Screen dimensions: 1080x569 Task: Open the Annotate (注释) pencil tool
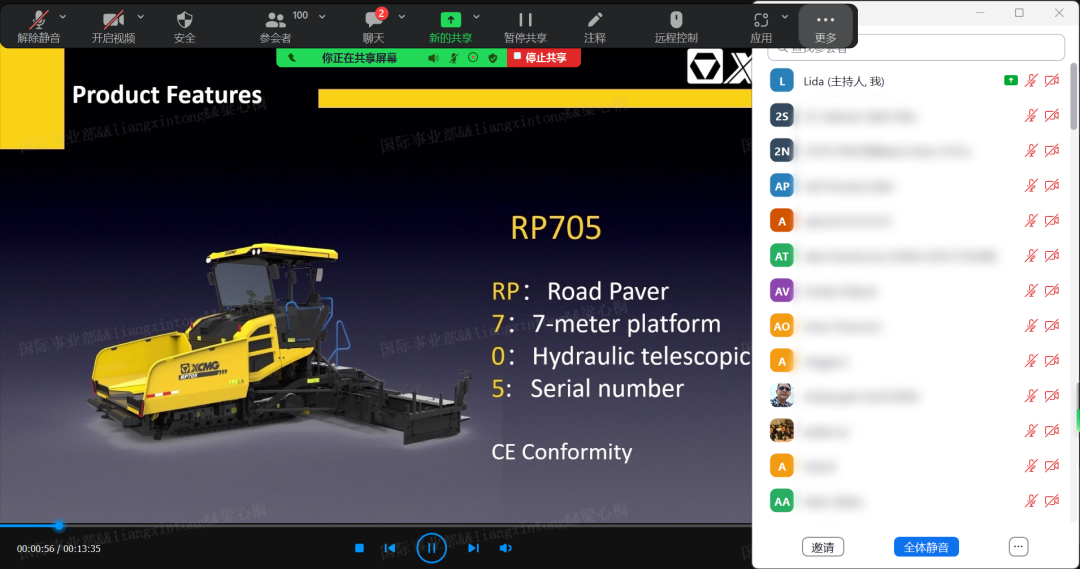pyautogui.click(x=595, y=20)
